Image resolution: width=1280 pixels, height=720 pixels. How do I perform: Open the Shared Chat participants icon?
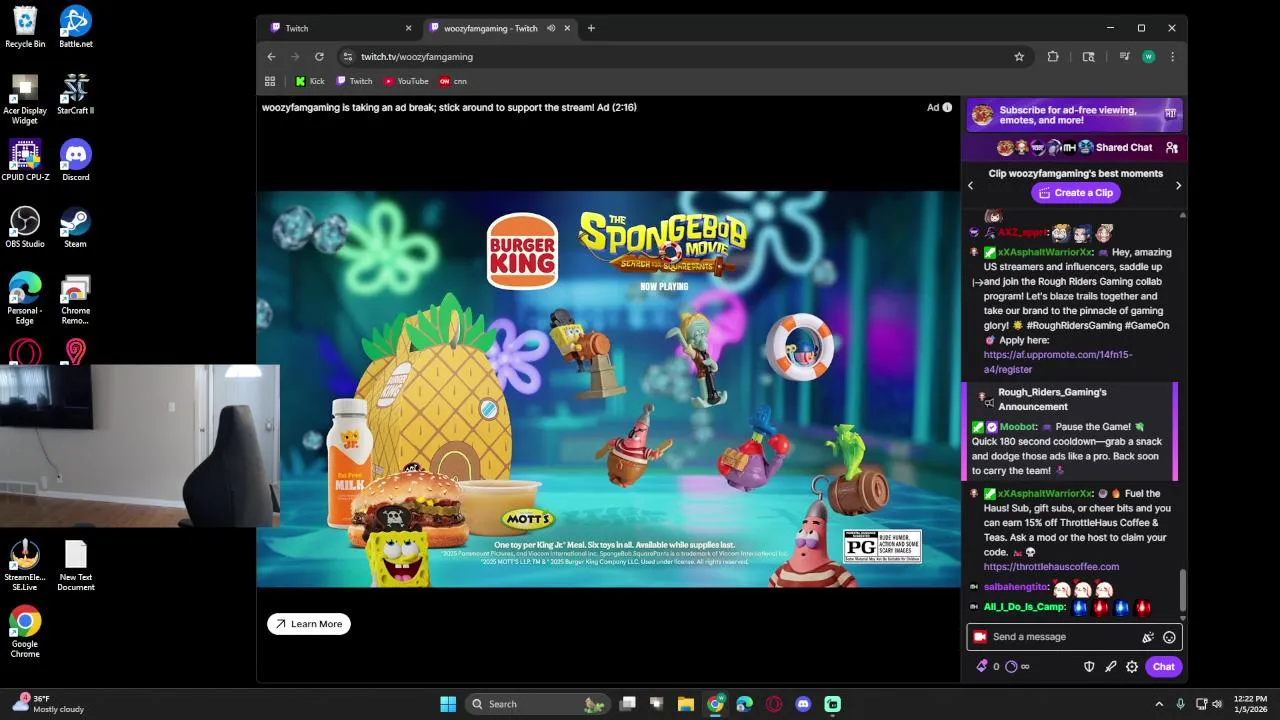click(1171, 148)
